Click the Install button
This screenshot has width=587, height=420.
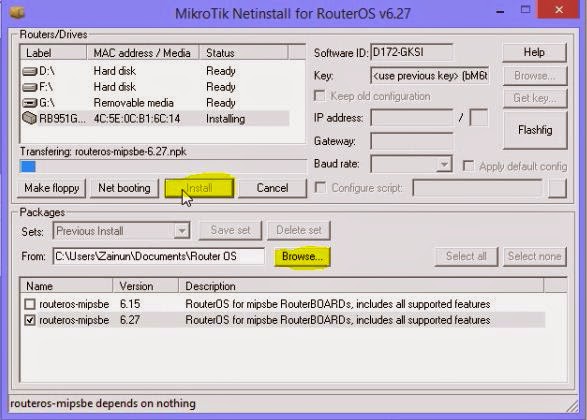[199, 188]
